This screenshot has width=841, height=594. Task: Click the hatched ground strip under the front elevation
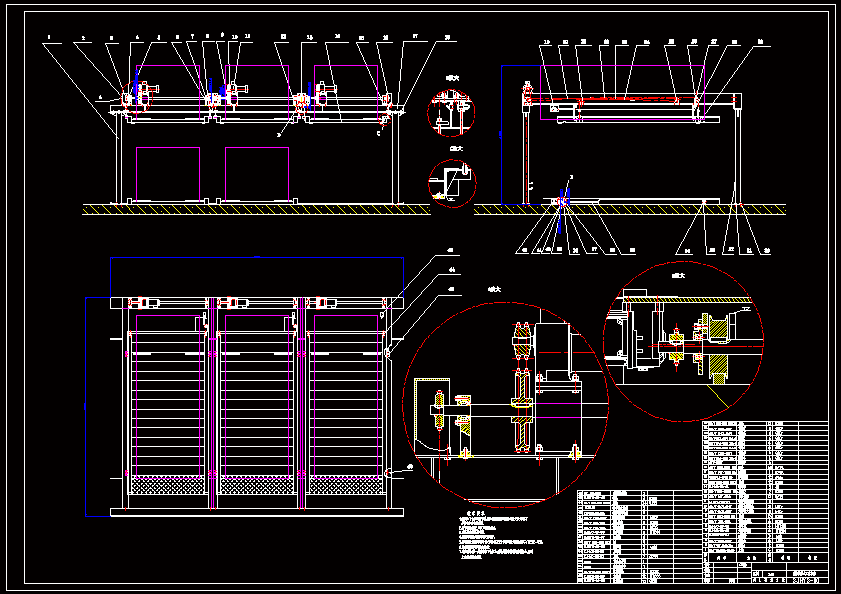(256, 209)
